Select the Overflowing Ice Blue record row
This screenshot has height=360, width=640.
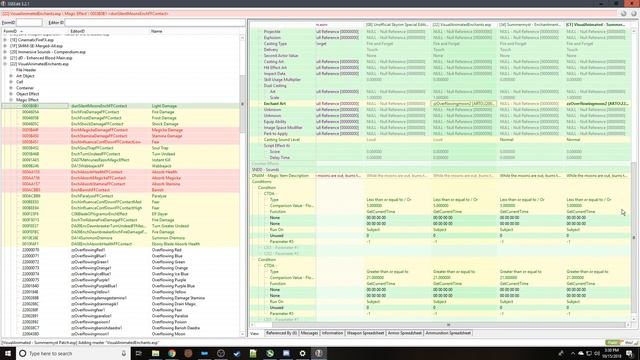tap(121, 274)
